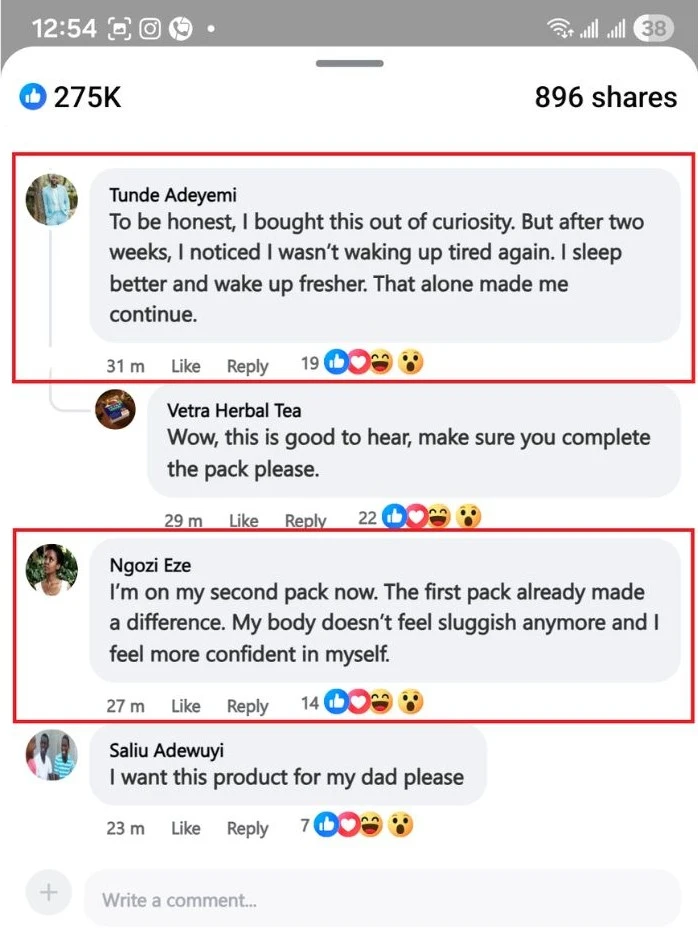Like Vetra Herbal Tea's reply
The width and height of the screenshot is (698, 942).
[243, 520]
